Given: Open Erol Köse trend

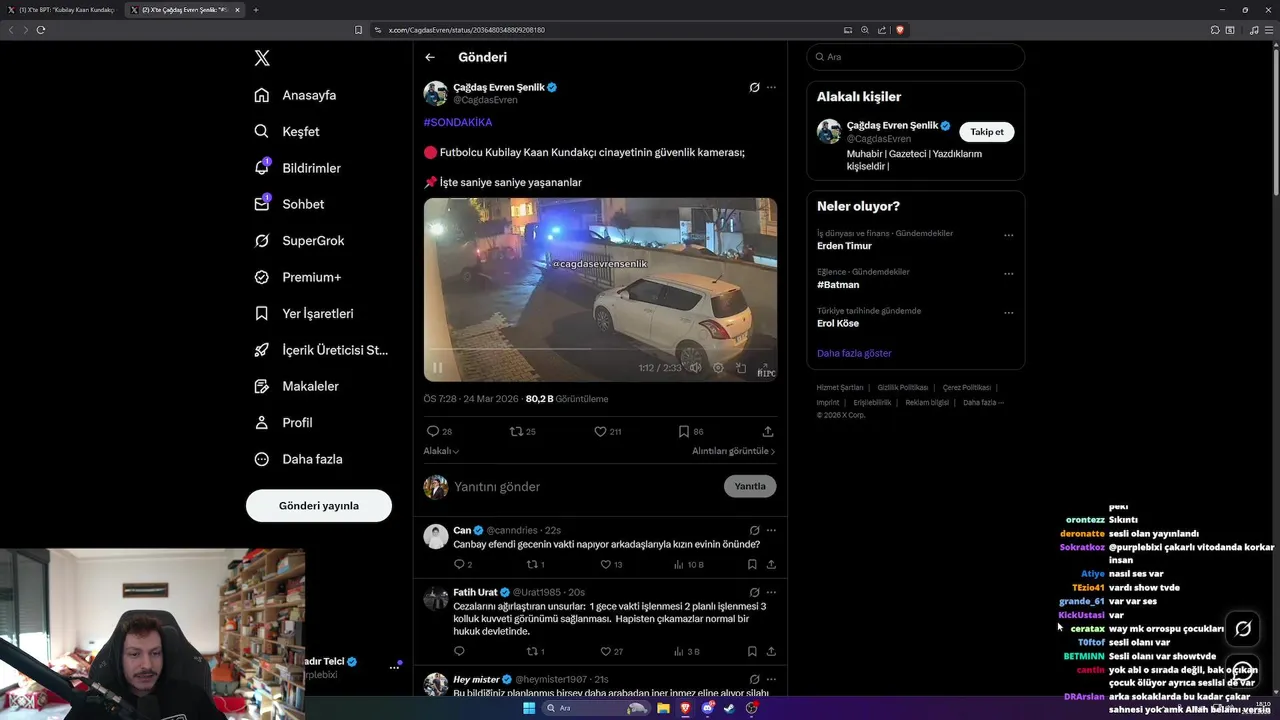Looking at the screenshot, I should click(838, 323).
